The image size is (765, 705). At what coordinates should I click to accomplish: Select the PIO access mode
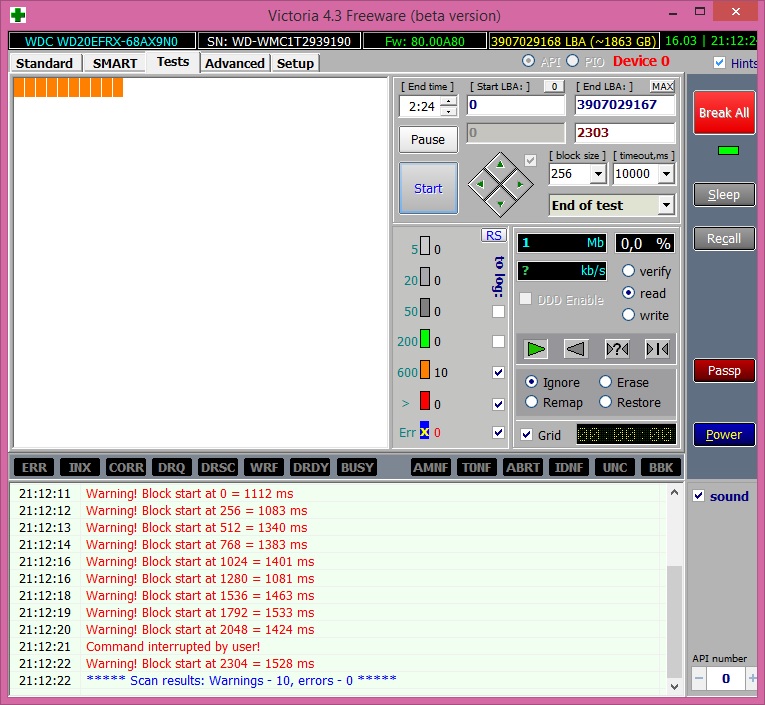(x=572, y=61)
